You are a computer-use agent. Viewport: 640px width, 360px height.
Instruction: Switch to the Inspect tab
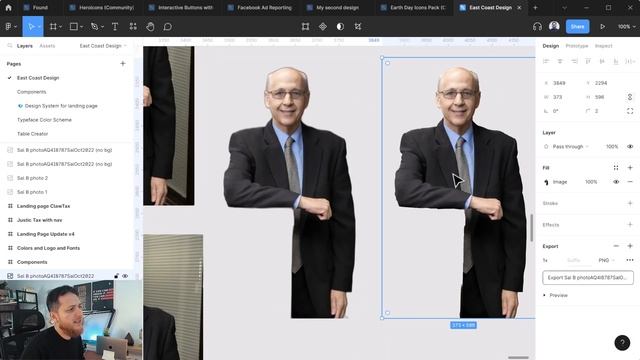click(603, 46)
